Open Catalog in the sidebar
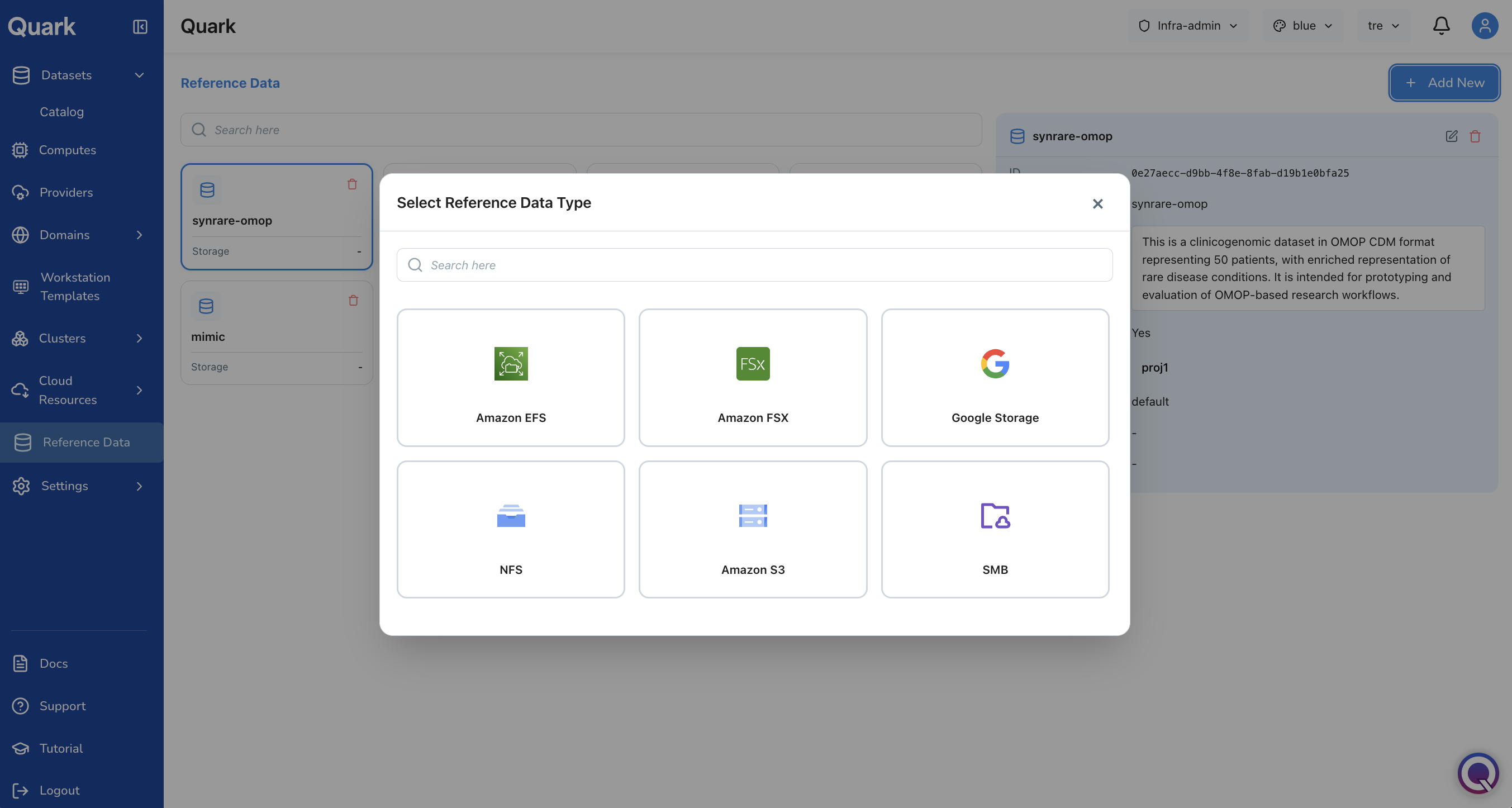 61,112
